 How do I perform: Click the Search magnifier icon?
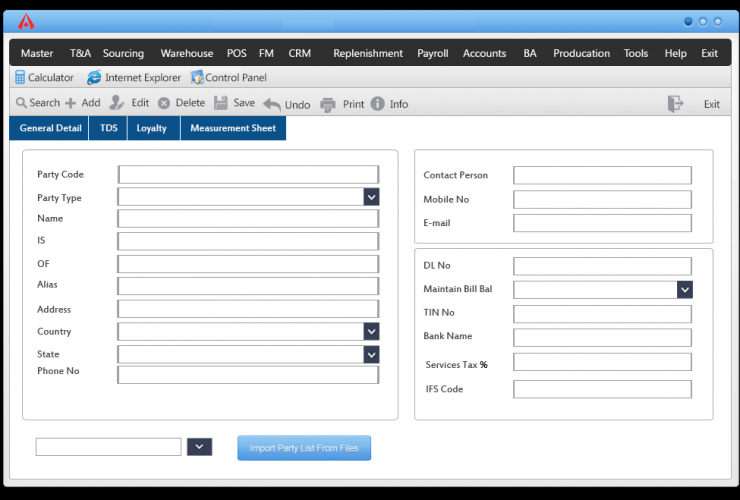[x=21, y=102]
